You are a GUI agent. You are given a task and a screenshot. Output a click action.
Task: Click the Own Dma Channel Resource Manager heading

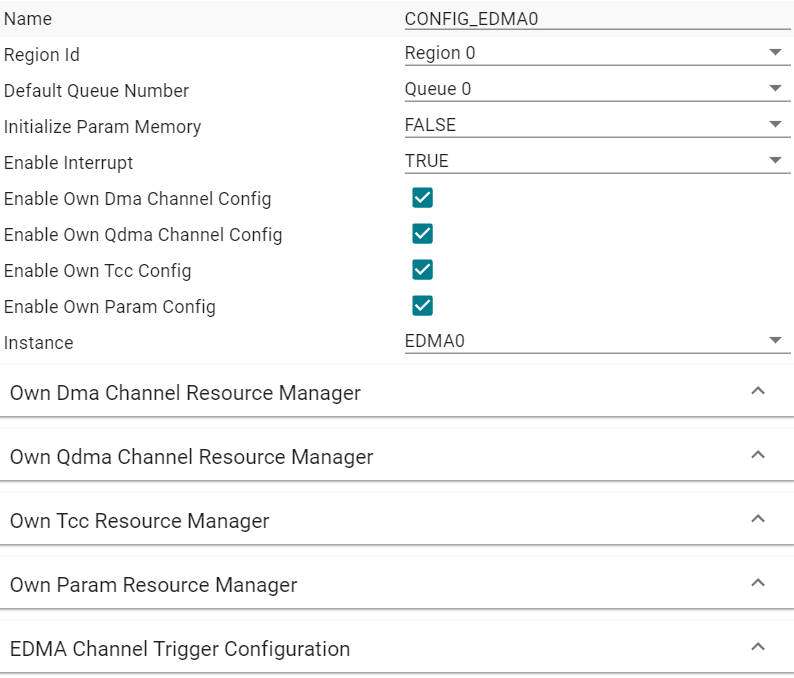[x=185, y=393]
